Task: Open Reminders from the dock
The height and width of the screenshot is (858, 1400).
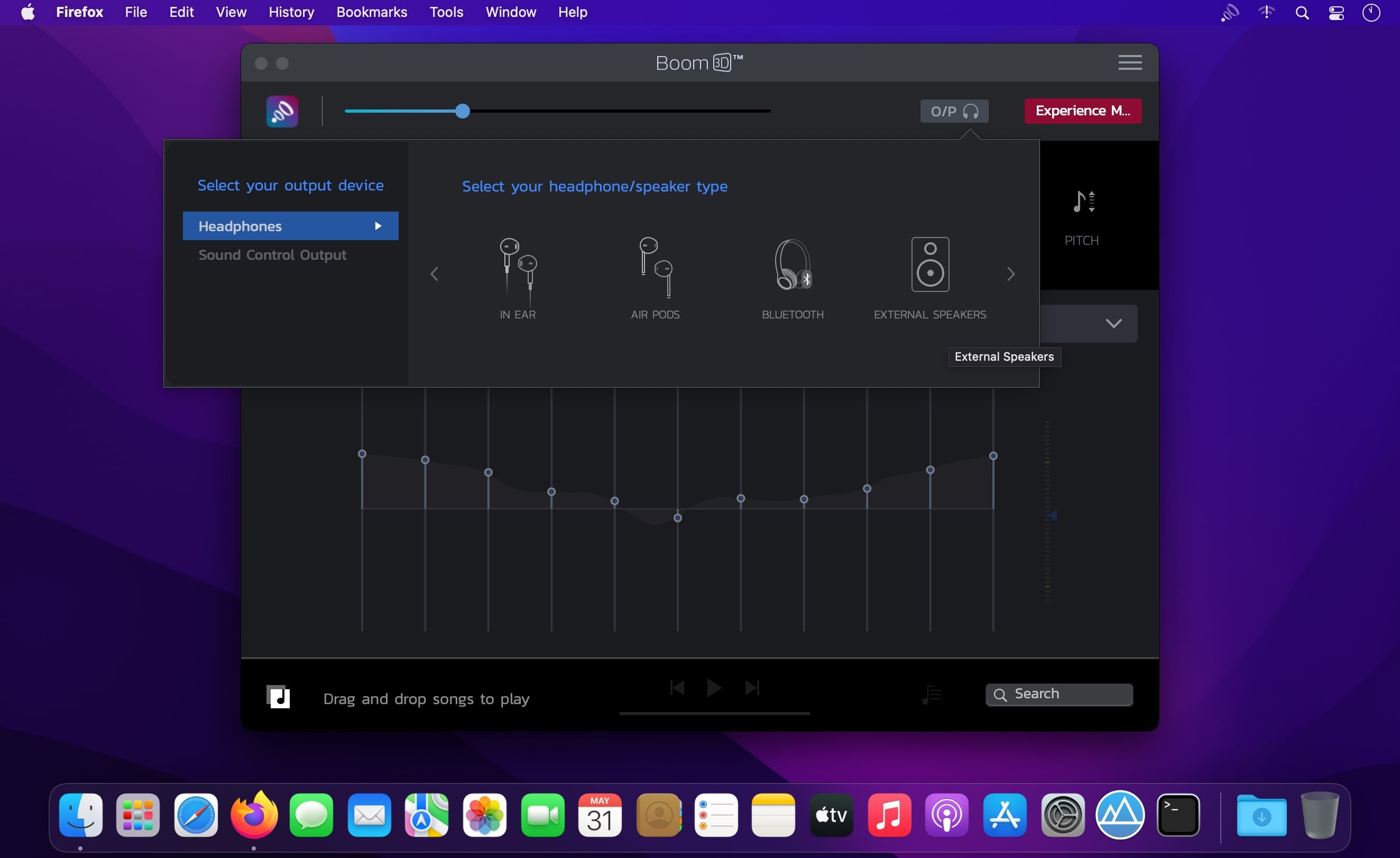Action: (716, 815)
